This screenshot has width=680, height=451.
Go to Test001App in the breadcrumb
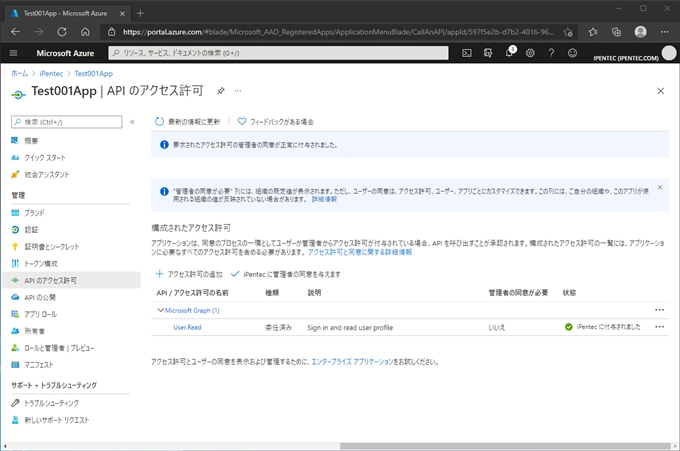pos(94,74)
